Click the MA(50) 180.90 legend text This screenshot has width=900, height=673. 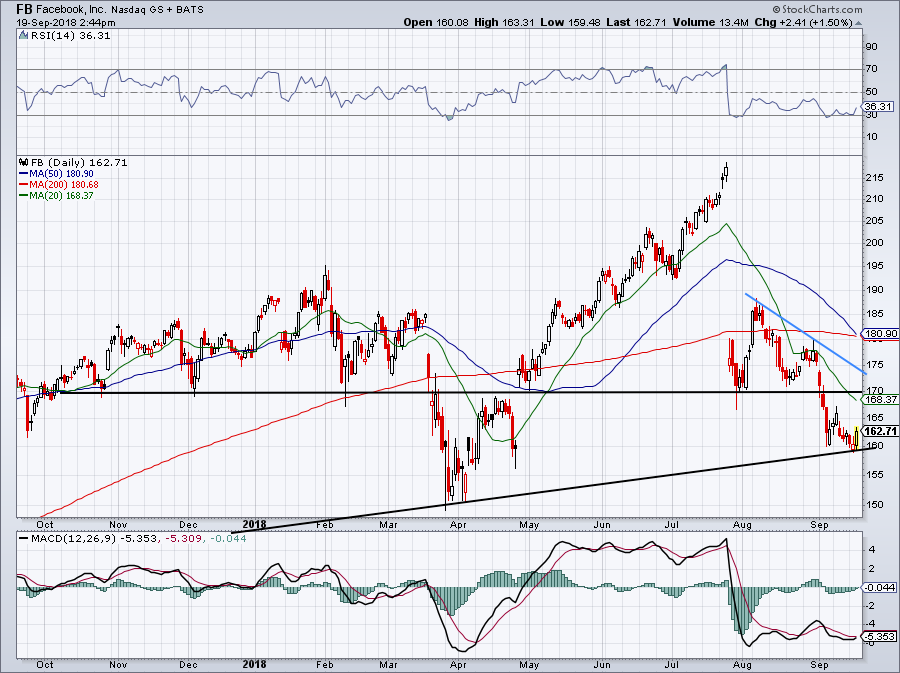[61, 174]
